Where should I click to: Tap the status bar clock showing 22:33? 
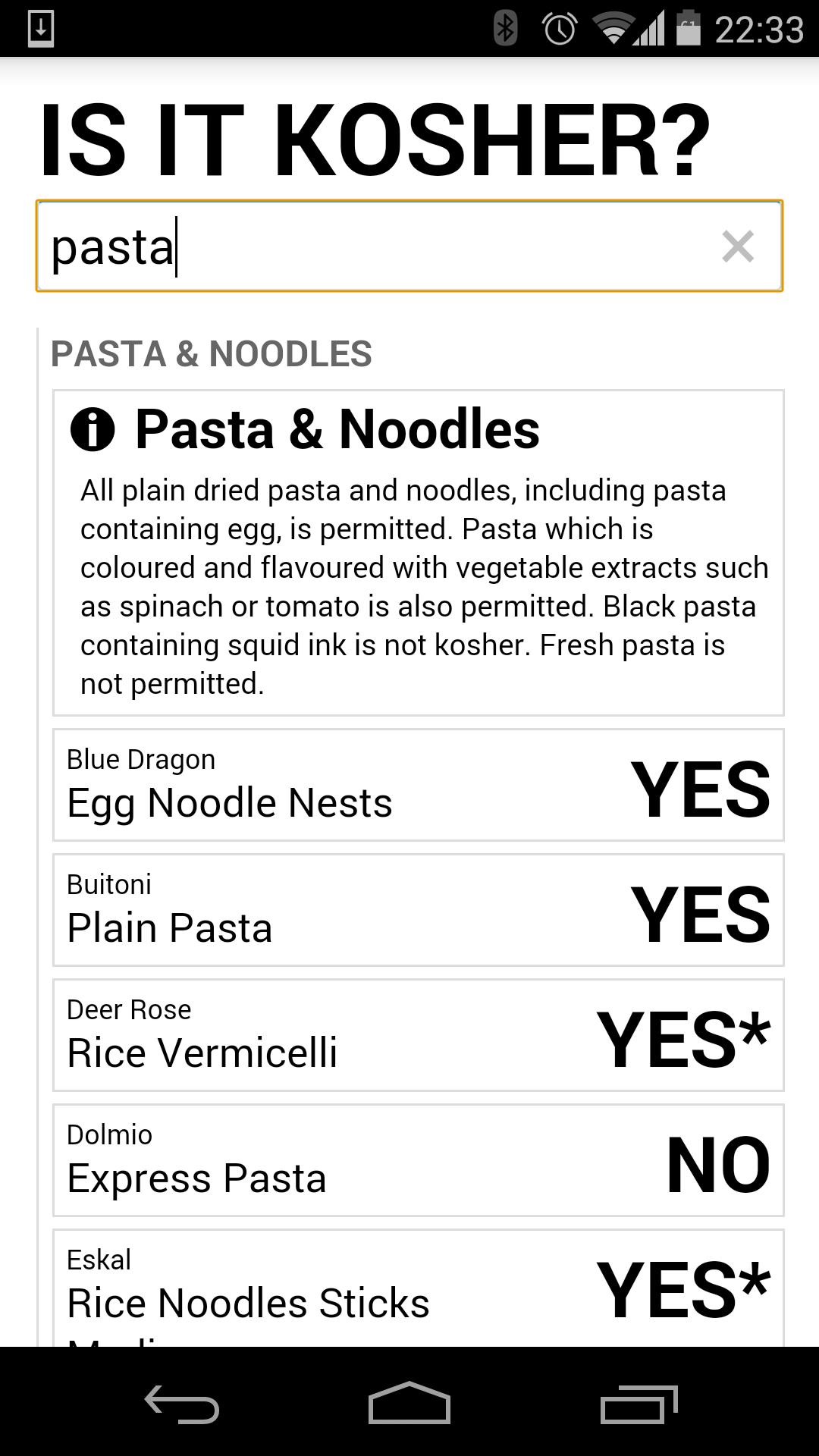(759, 30)
